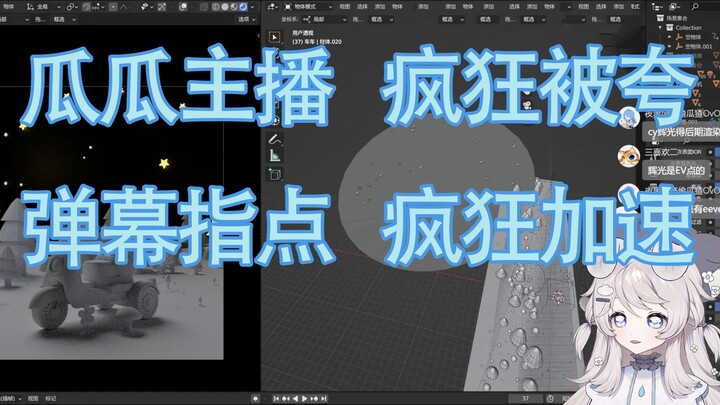This screenshot has width=720, height=405.
Task: Jump to previous keyframe
Action: (x=286, y=398)
